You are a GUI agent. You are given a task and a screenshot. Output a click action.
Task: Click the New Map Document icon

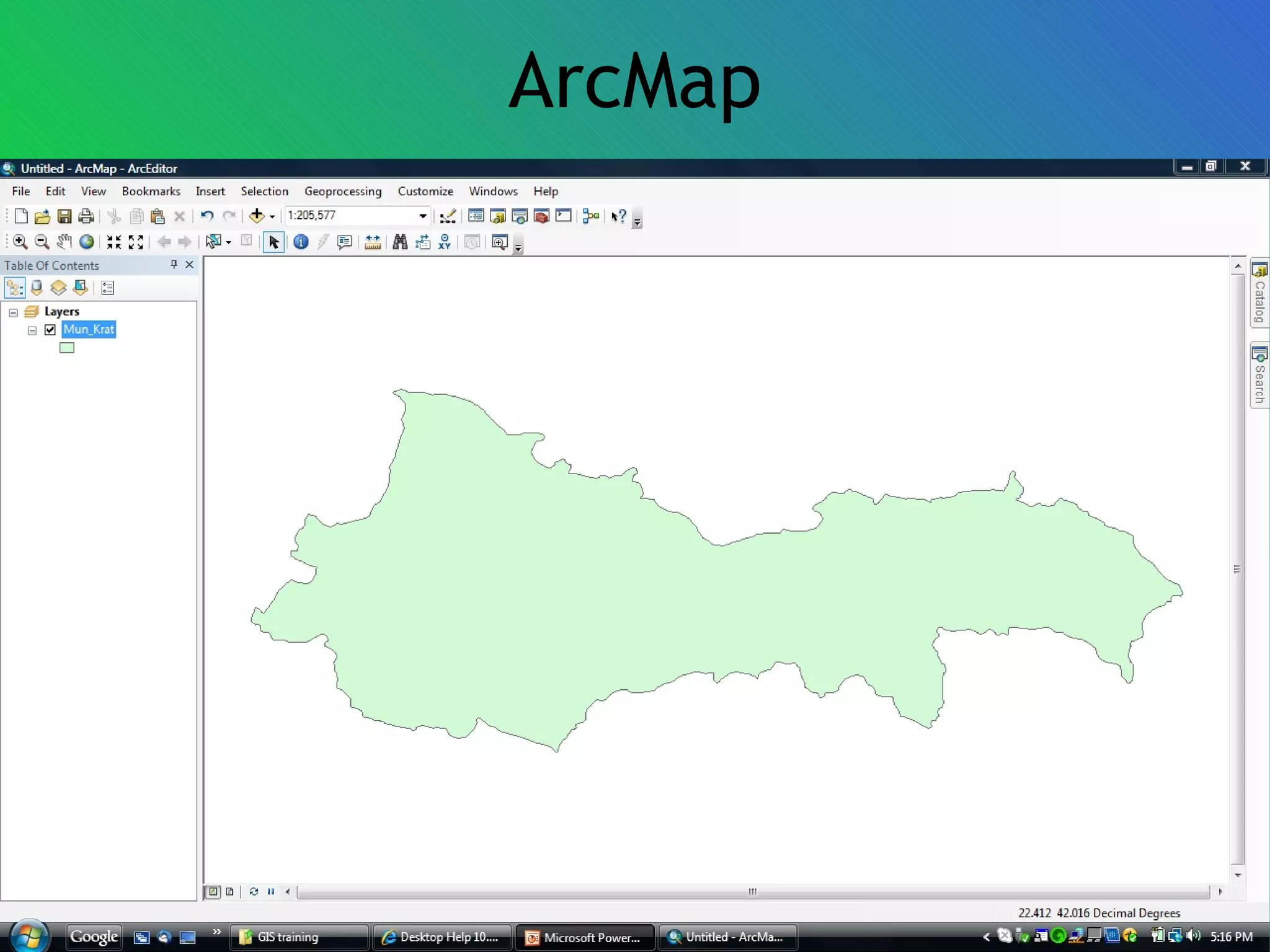click(21, 216)
